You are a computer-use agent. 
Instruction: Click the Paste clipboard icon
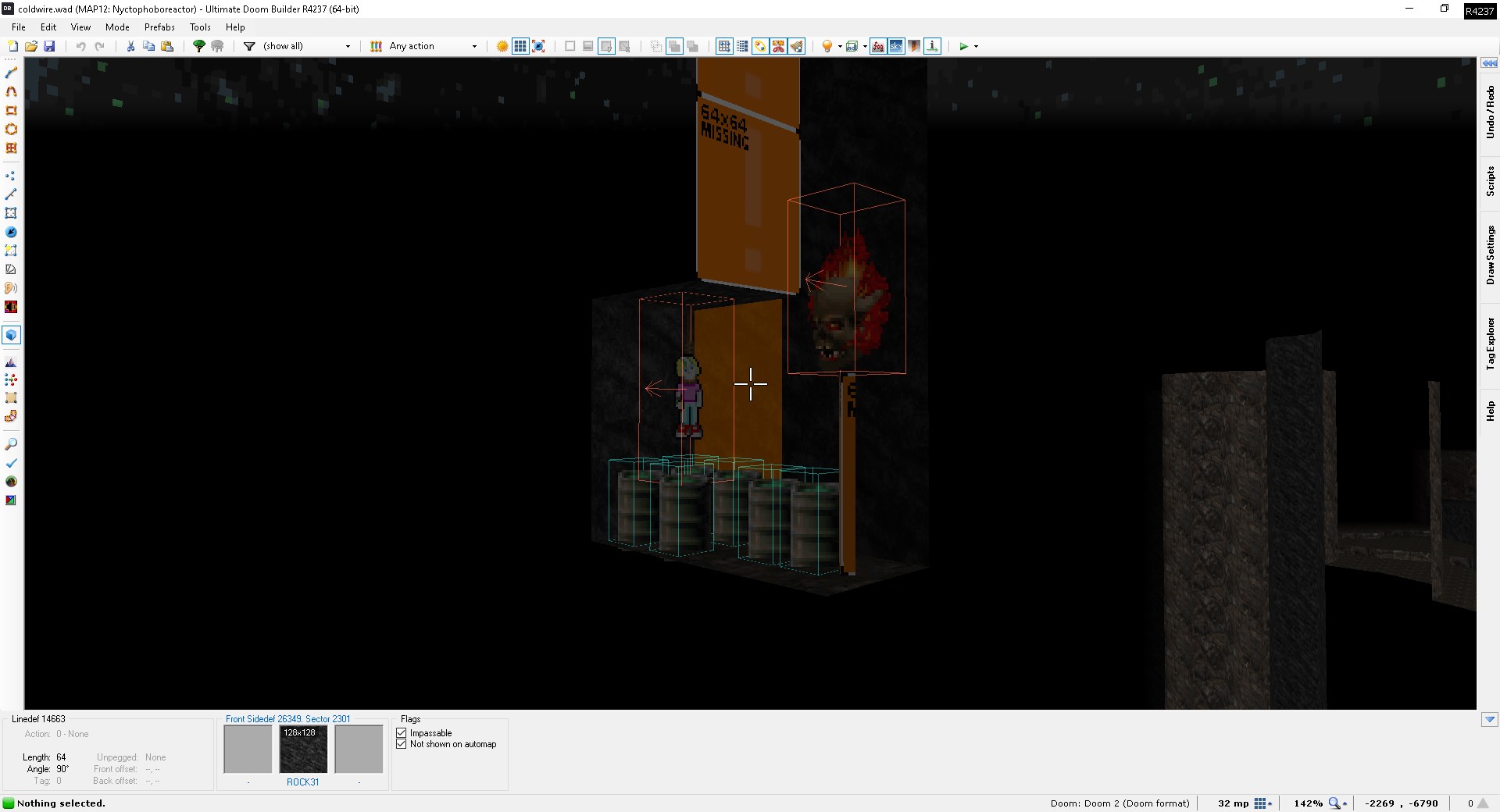pyautogui.click(x=167, y=46)
